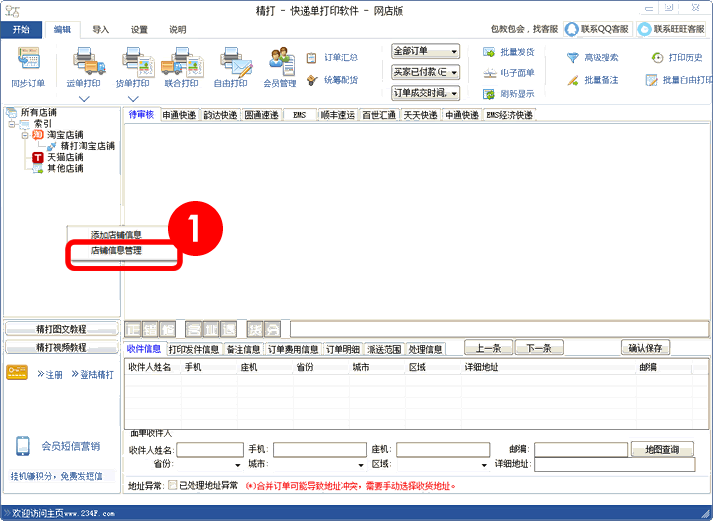Open 会员管理 member management
This screenshot has height=521, width=713.
[280, 66]
